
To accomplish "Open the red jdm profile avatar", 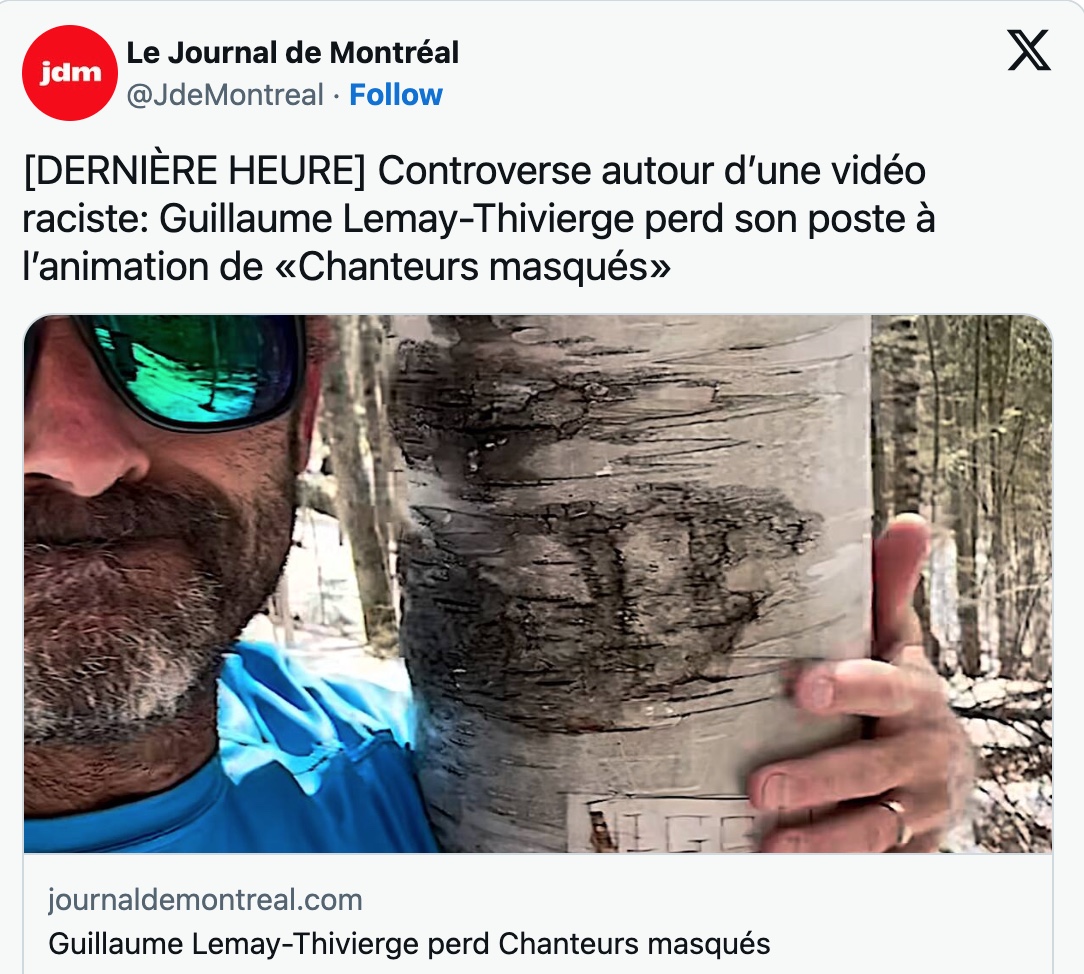I will click(x=70, y=73).
